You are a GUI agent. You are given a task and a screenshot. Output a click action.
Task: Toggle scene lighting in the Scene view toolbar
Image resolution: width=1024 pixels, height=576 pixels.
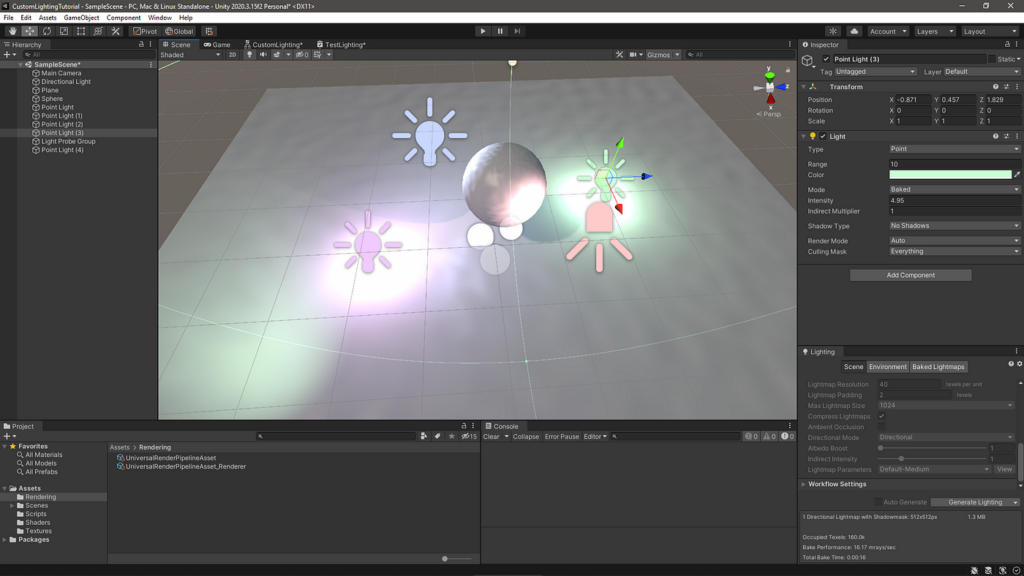[x=250, y=54]
